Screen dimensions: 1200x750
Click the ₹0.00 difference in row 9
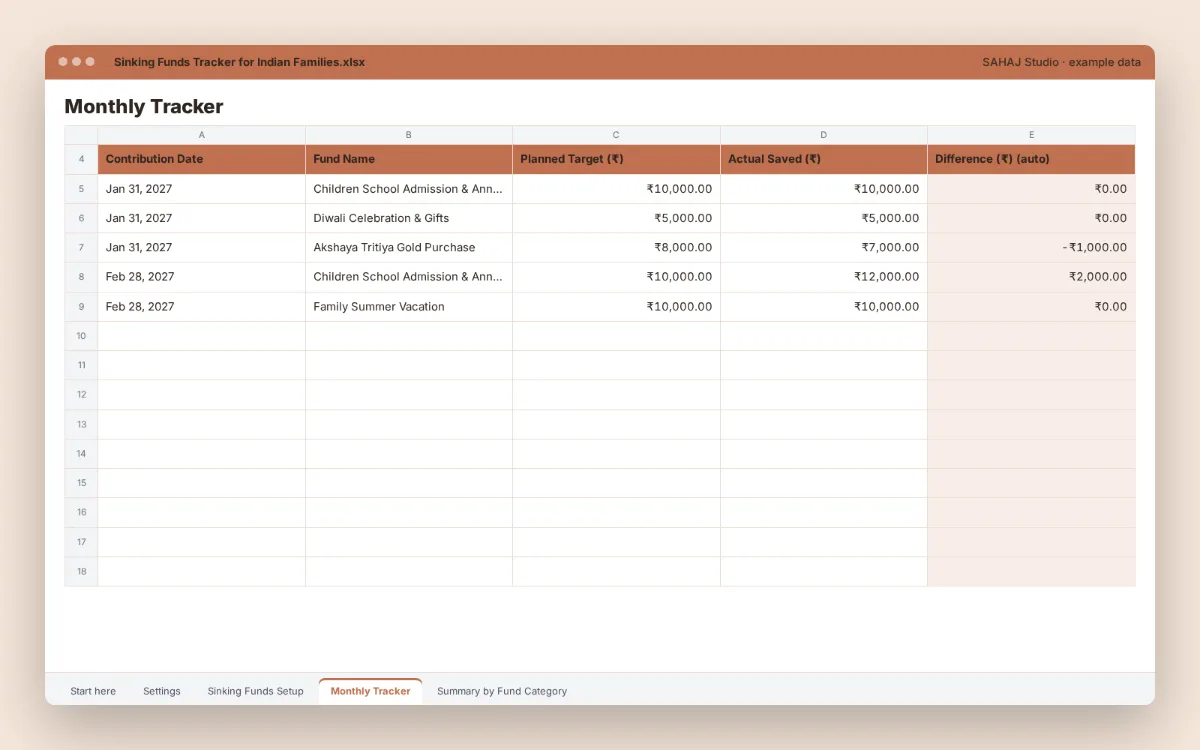coord(1032,306)
